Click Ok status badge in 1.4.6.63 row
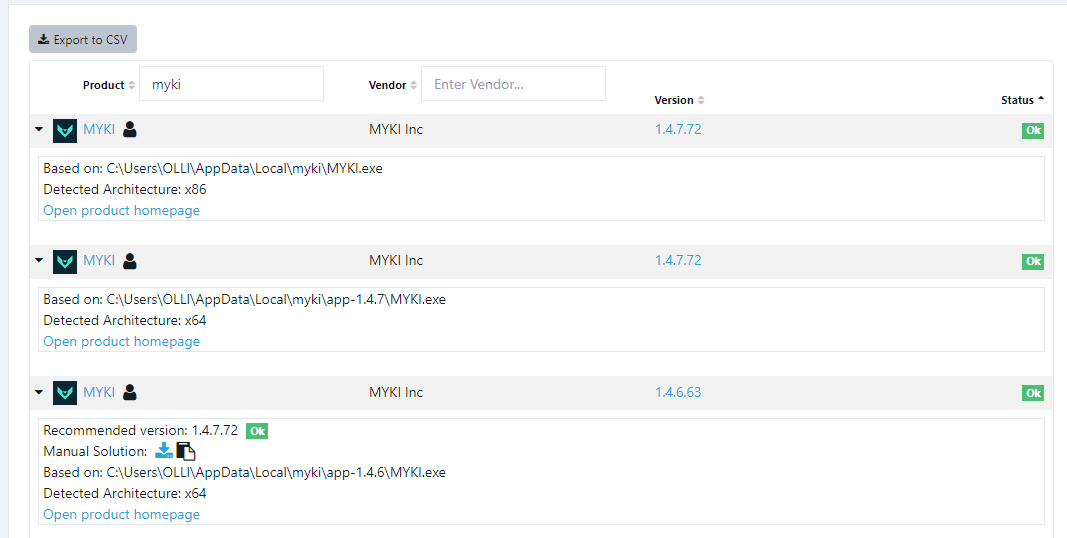The image size is (1067, 538). [x=1033, y=393]
